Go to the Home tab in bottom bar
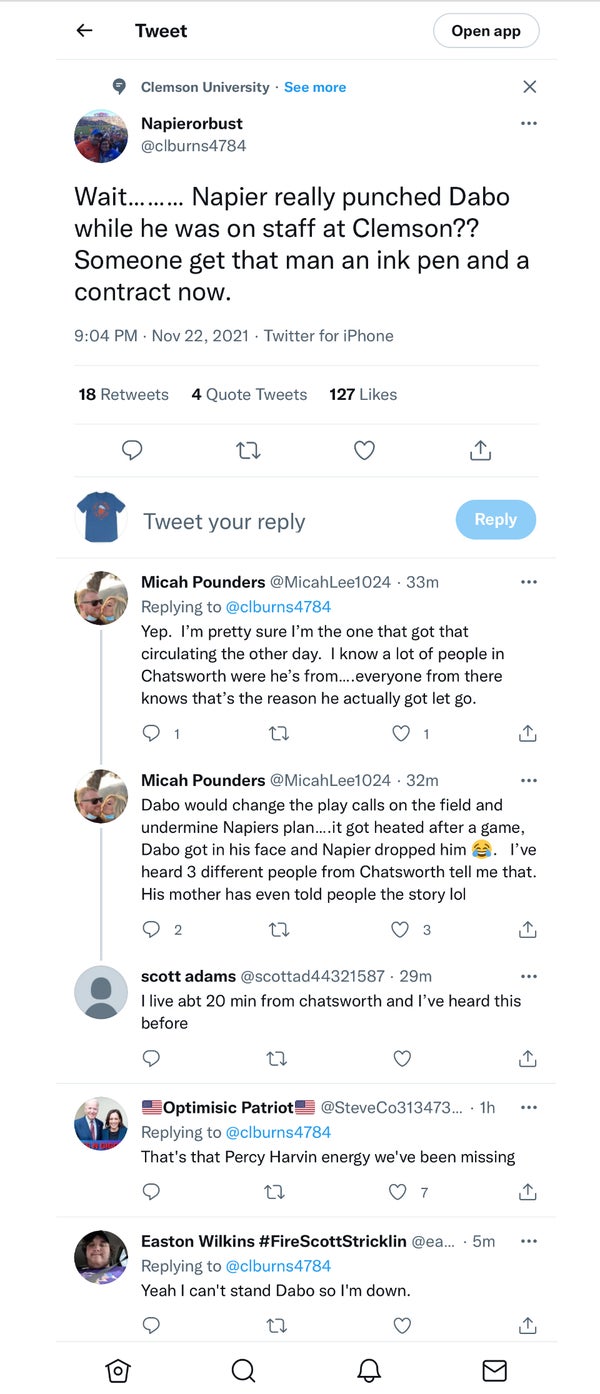The height and width of the screenshot is (1394, 600). click(x=118, y=1369)
